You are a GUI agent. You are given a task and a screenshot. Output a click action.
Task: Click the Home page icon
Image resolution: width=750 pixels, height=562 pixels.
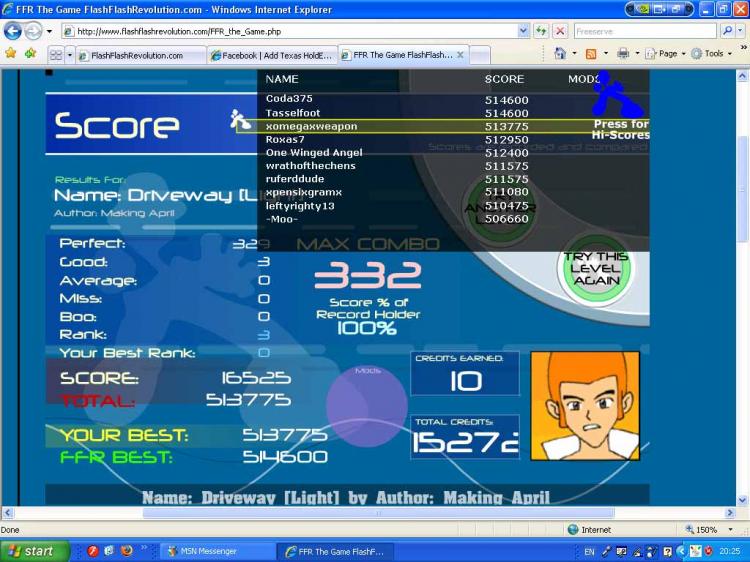click(x=560, y=54)
